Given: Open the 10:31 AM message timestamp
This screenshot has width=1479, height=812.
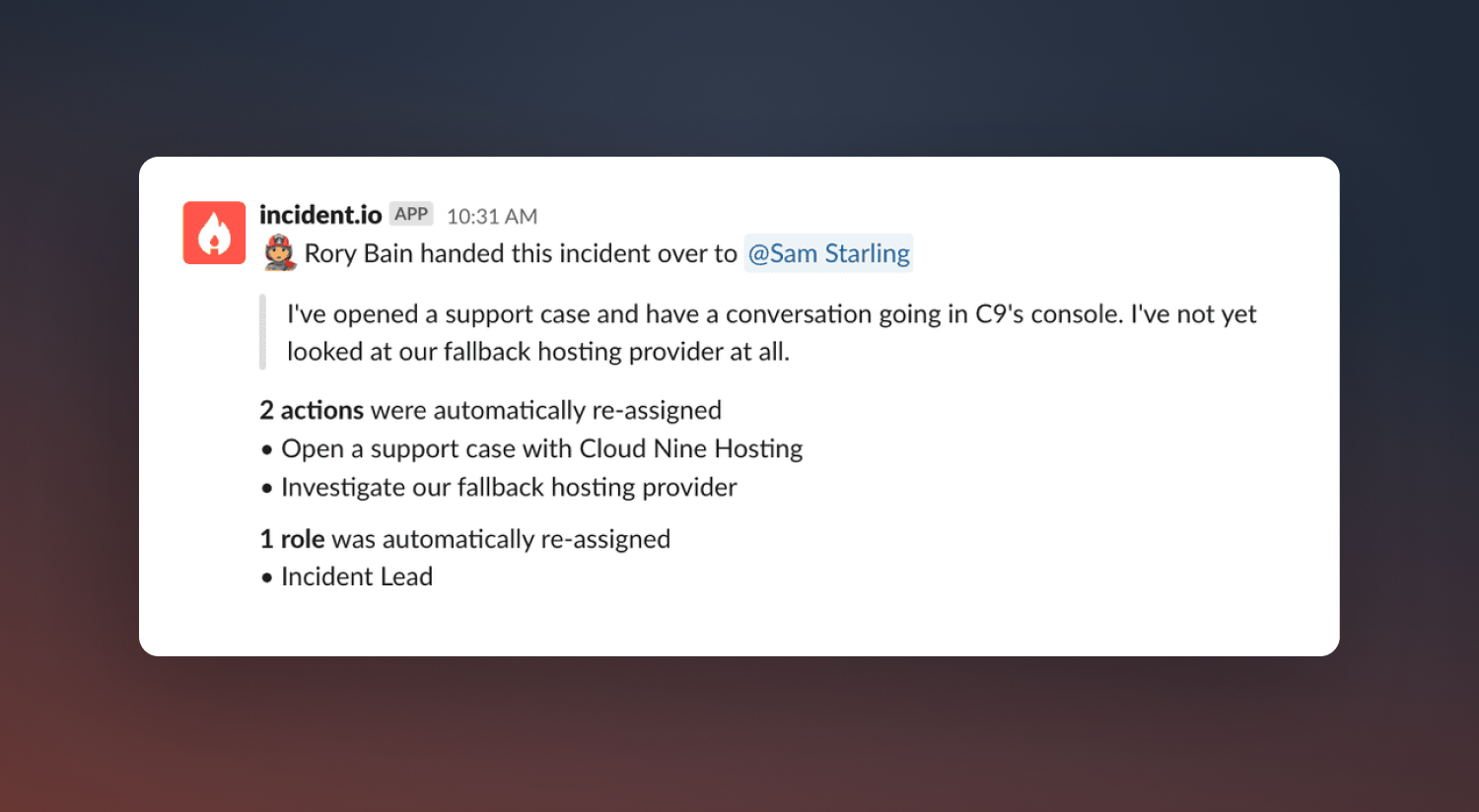Looking at the screenshot, I should (492, 216).
